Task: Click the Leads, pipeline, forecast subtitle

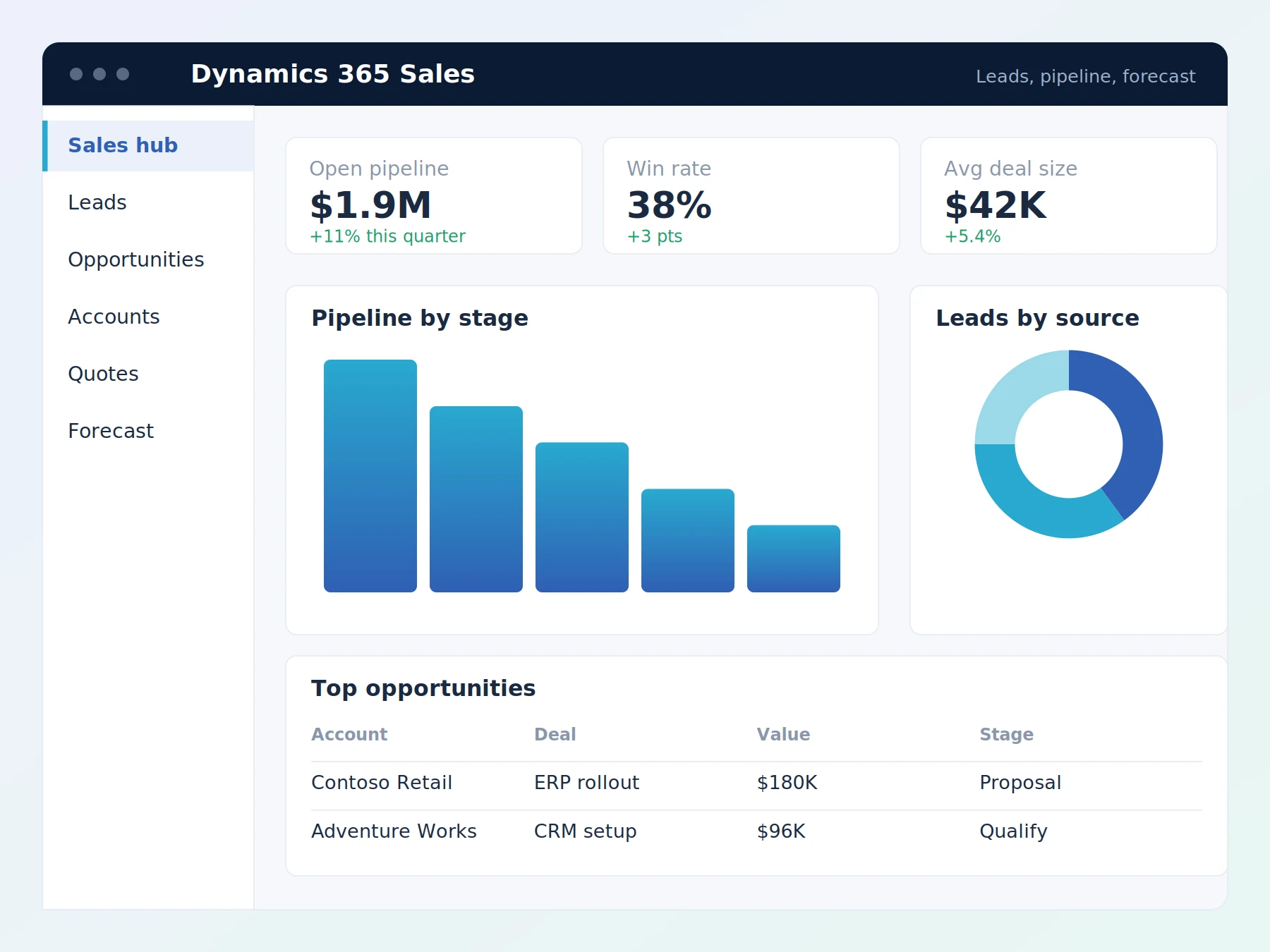Action: click(1085, 76)
